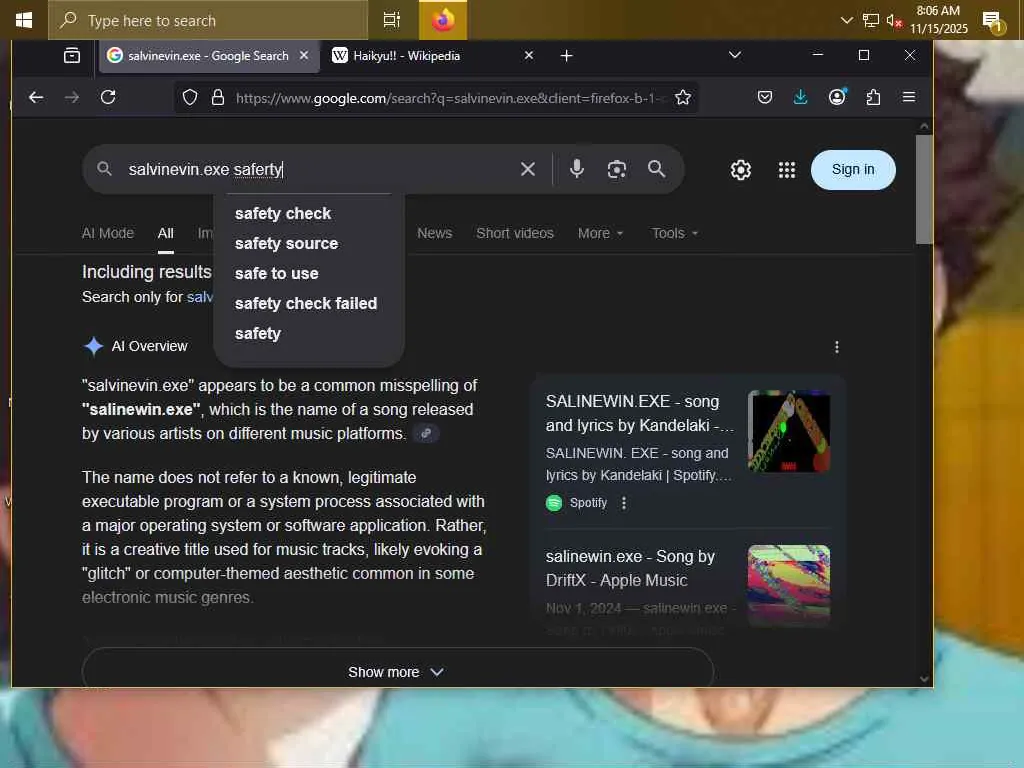Open Firefox recent browsing view icon

(x=72, y=56)
